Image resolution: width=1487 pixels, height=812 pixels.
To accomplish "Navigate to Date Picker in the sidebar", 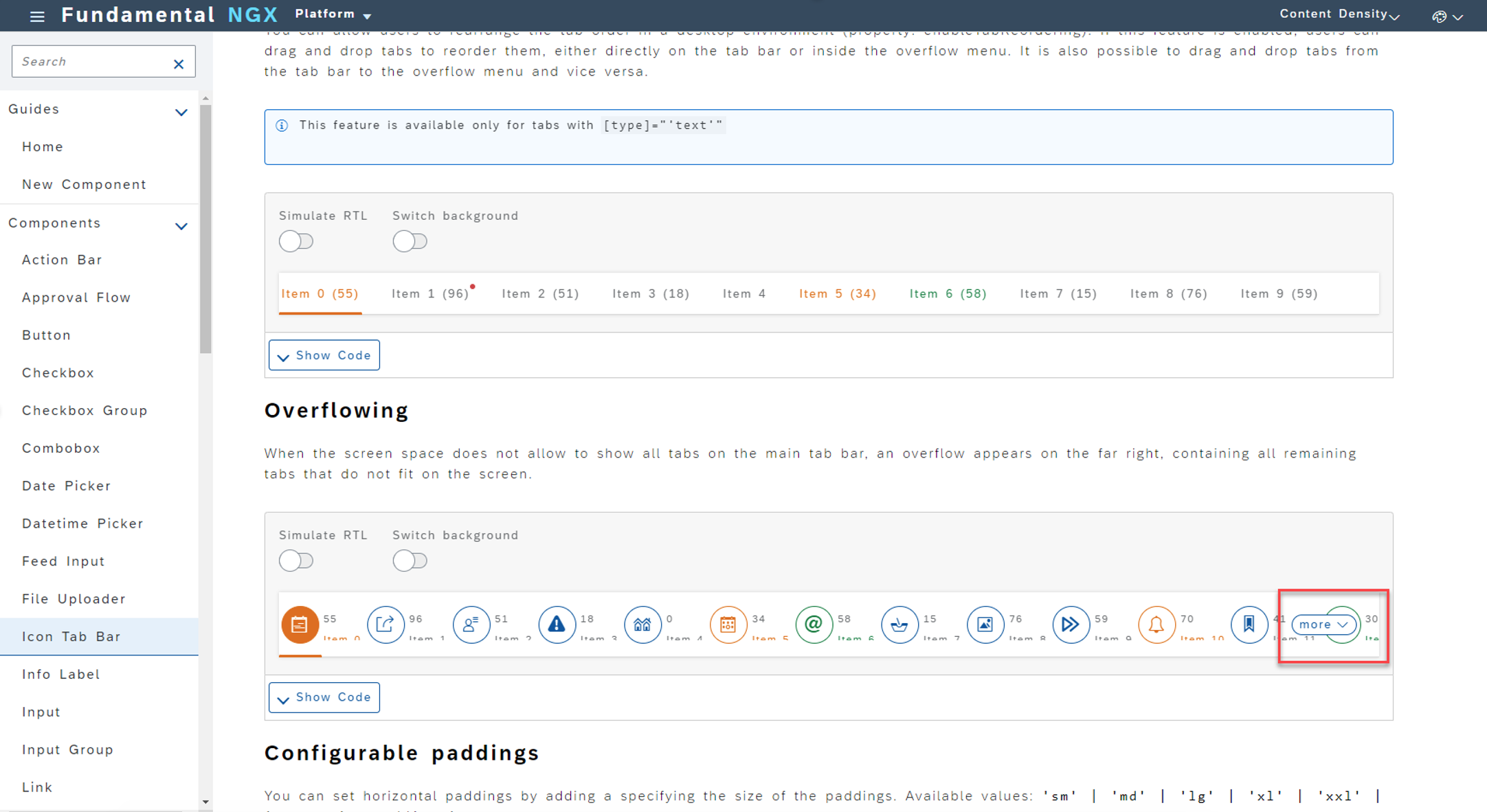I will tap(66, 486).
